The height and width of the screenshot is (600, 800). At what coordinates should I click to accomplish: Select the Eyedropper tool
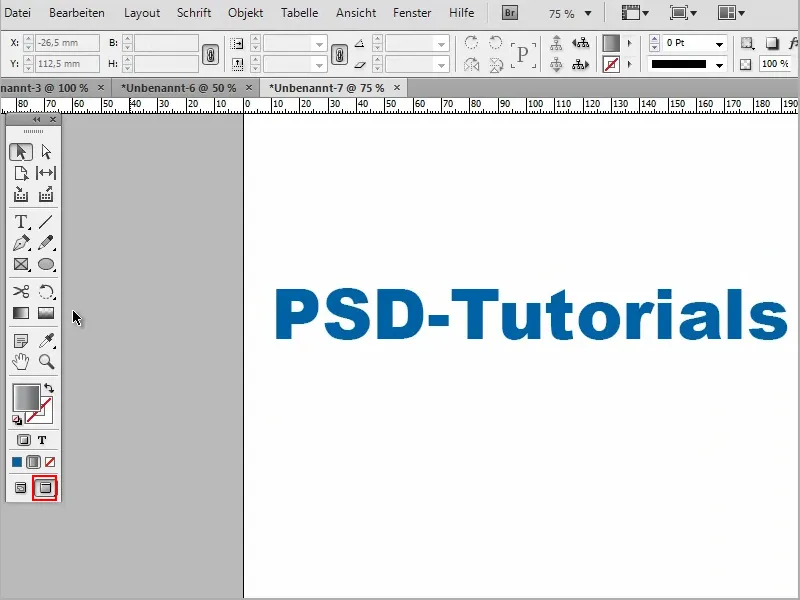click(x=46, y=340)
